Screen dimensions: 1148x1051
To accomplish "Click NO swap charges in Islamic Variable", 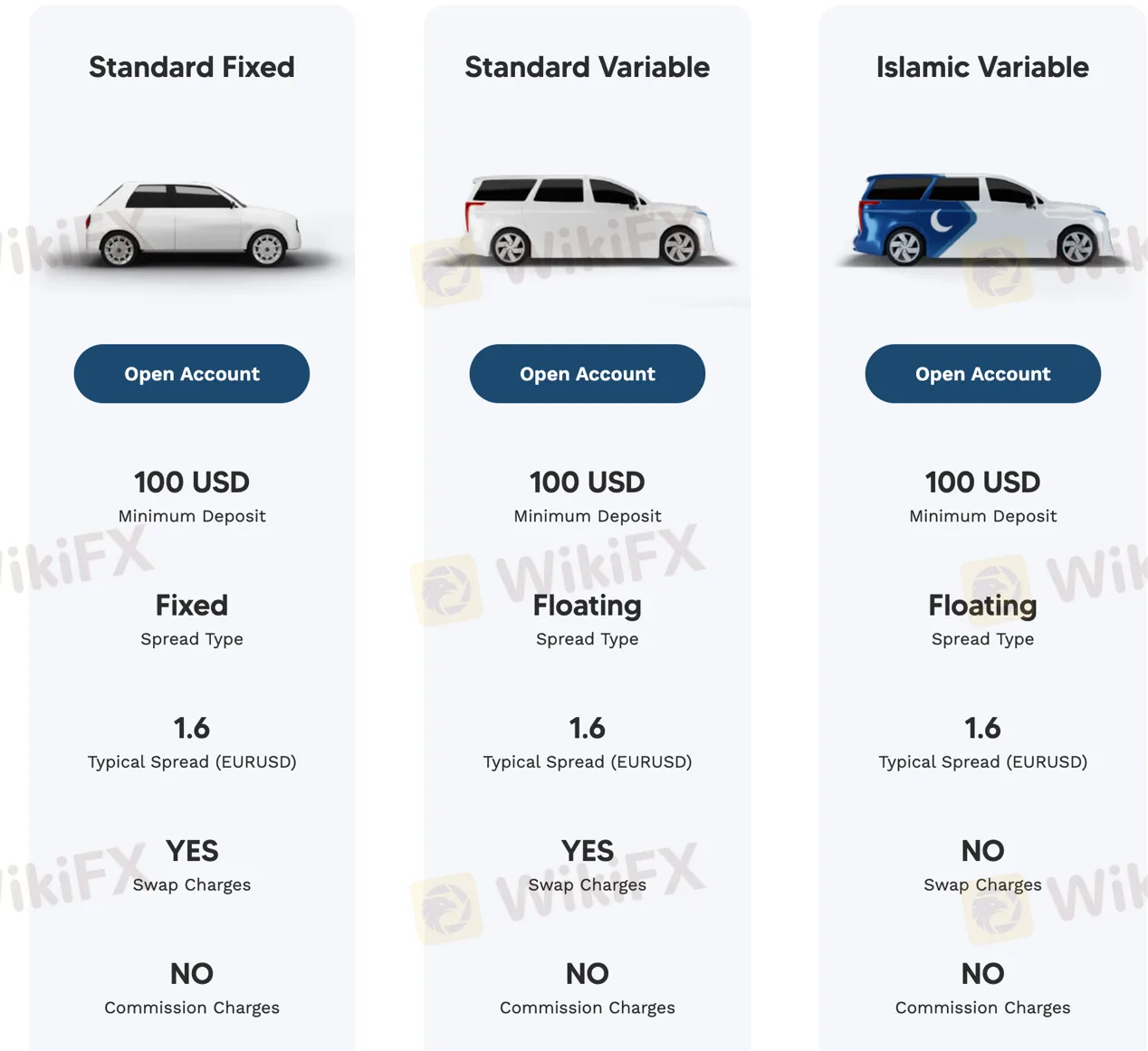I will (983, 851).
